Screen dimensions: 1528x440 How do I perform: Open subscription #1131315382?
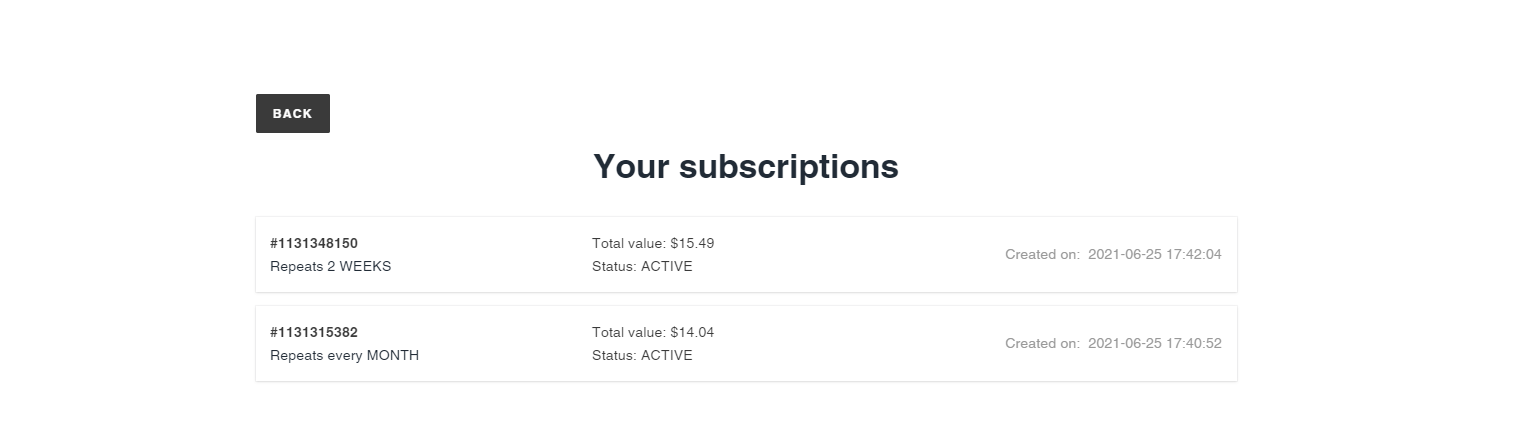click(x=314, y=332)
